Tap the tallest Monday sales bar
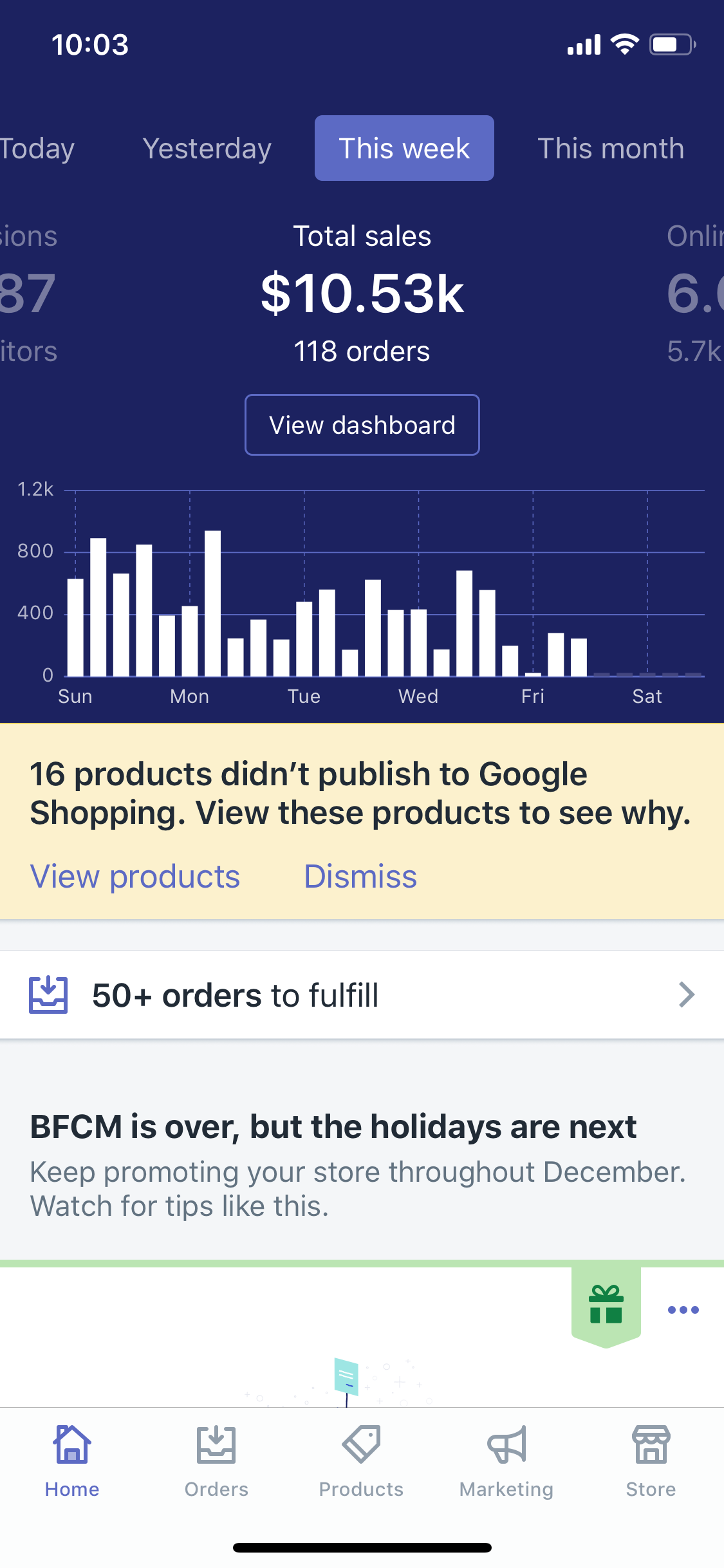 (x=212, y=603)
